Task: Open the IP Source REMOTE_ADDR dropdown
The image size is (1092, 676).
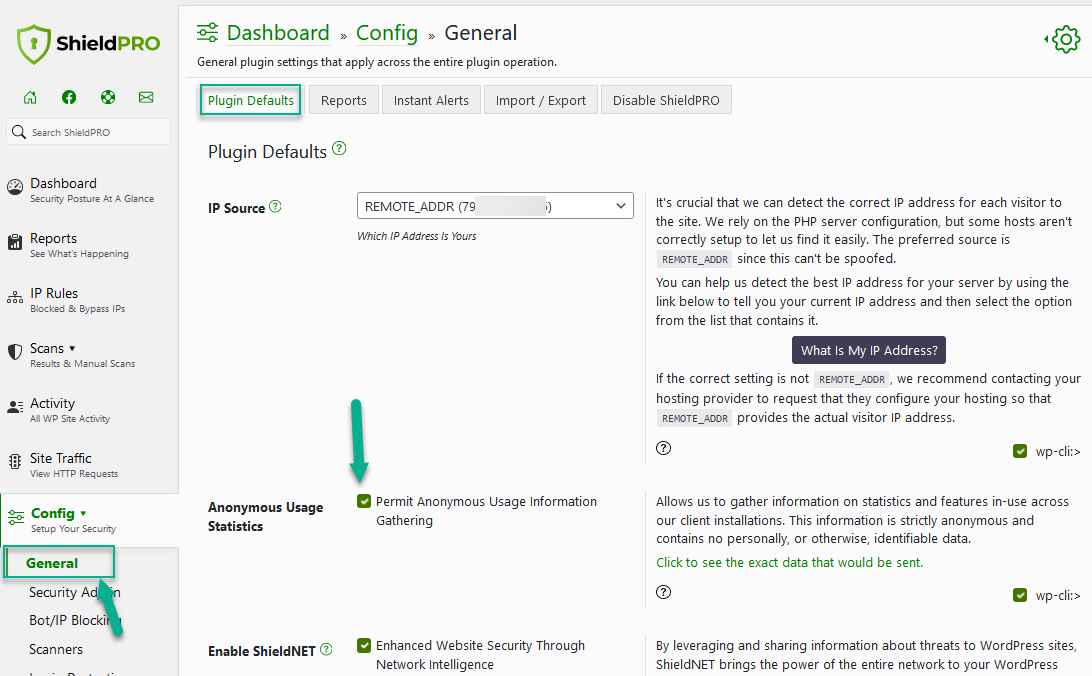Action: click(x=495, y=206)
